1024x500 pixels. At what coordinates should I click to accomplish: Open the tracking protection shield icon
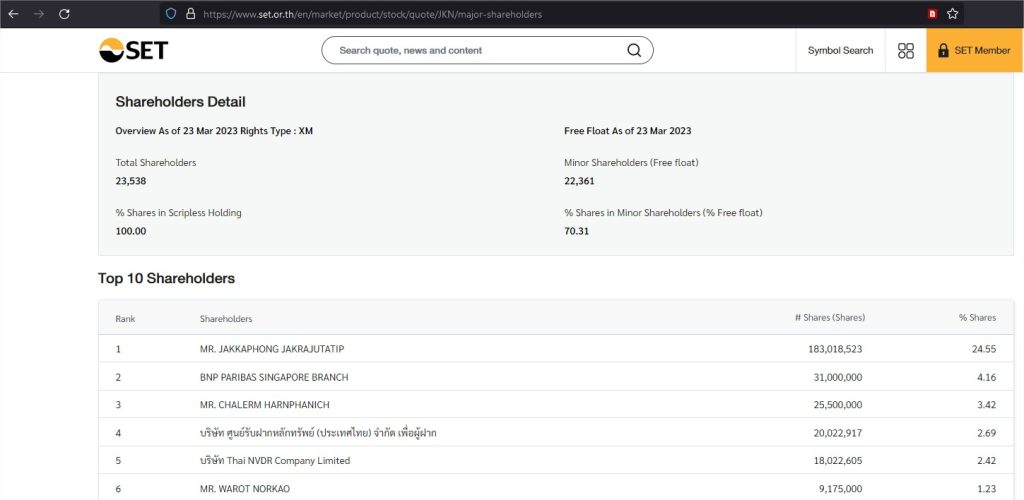click(171, 14)
